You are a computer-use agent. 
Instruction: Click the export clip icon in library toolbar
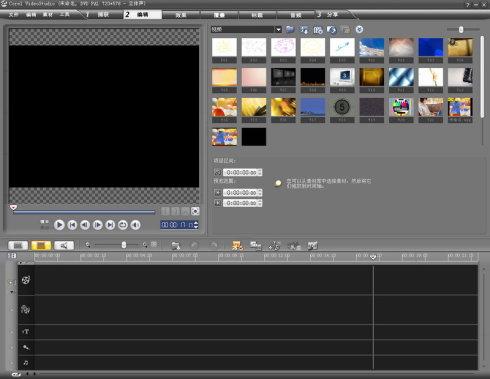tap(331, 30)
